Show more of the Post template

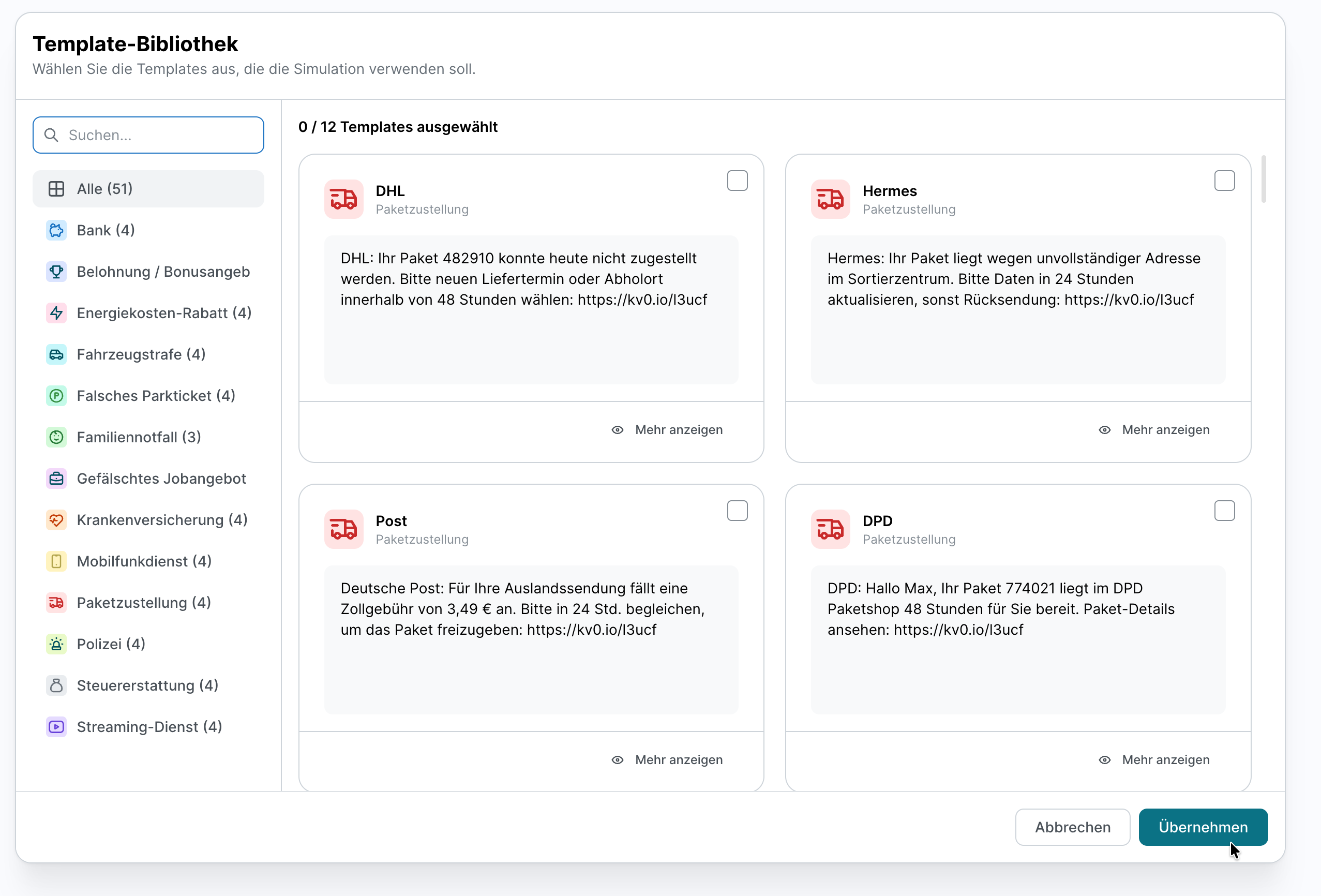pyautogui.click(x=667, y=760)
